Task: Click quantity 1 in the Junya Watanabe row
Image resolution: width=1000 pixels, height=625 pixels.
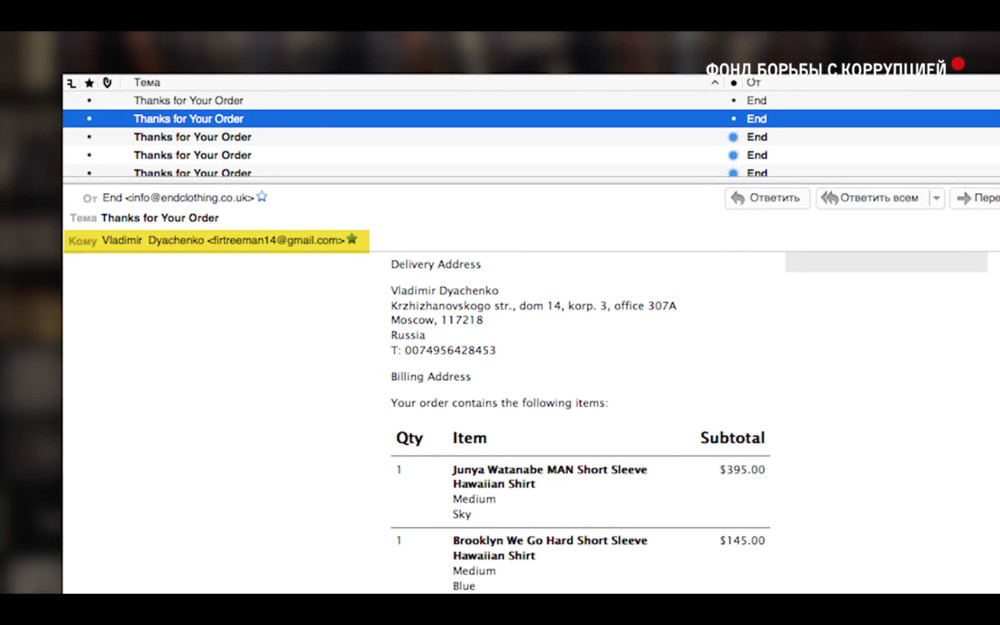Action: (x=399, y=470)
